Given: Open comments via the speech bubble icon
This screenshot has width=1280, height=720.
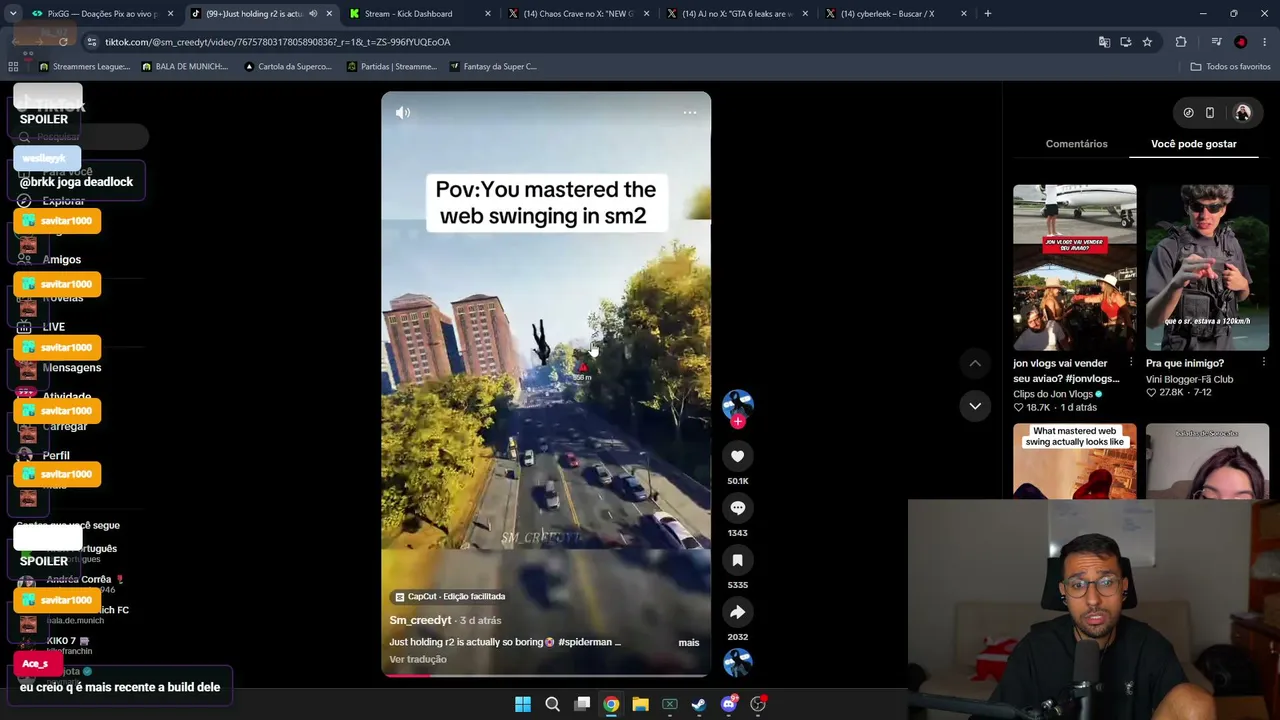Looking at the screenshot, I should click(738, 508).
